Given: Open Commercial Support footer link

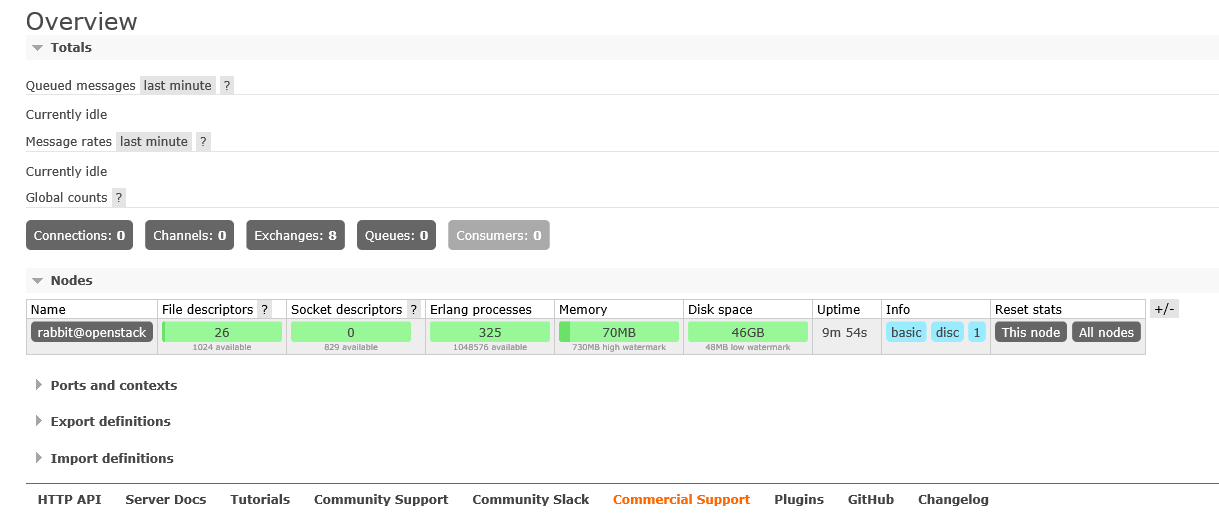Looking at the screenshot, I should 681,499.
